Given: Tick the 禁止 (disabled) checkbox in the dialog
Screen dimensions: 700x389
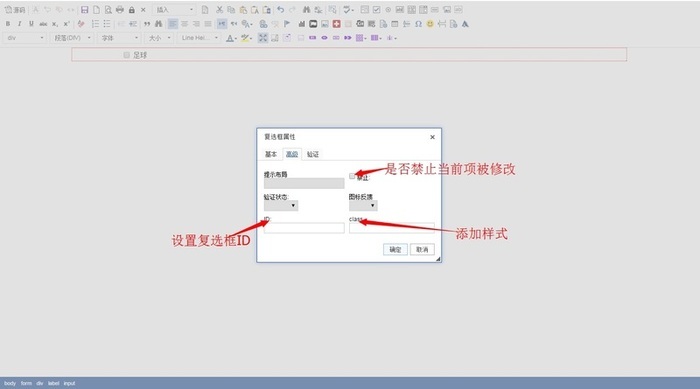Looking at the screenshot, I should coord(352,176).
